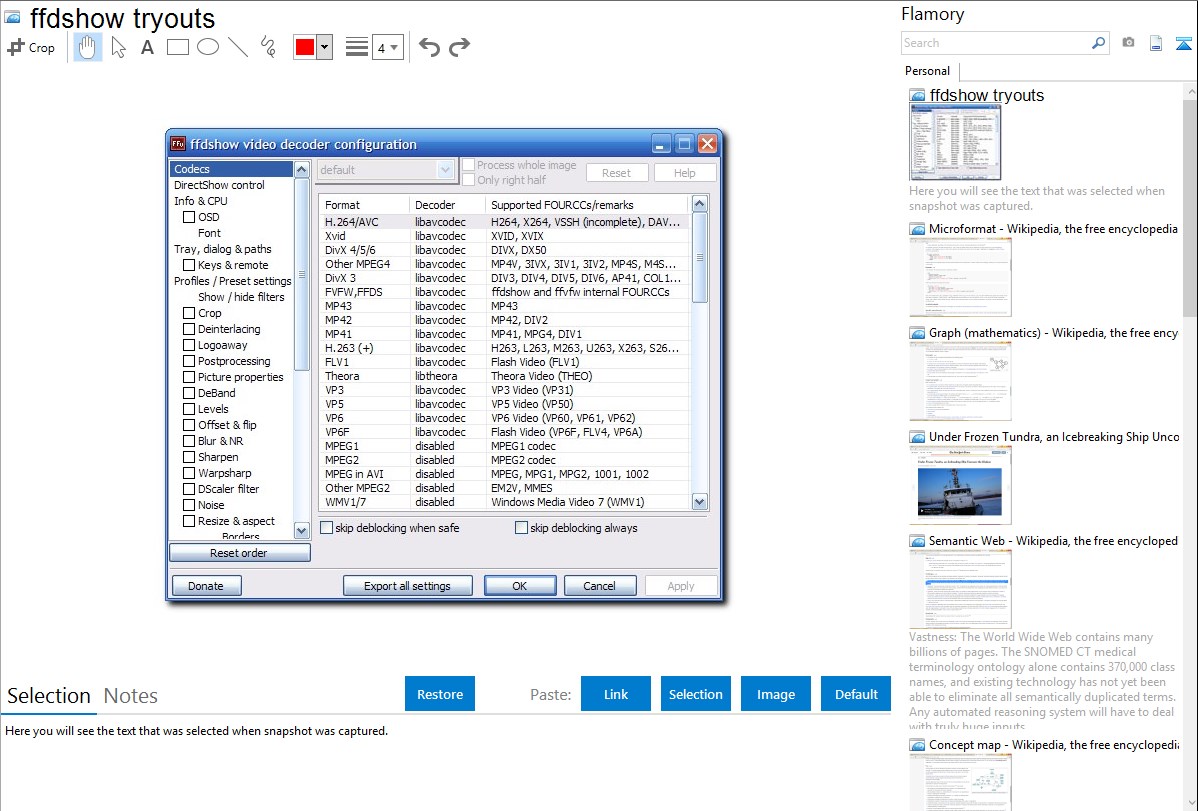1198x811 pixels.
Task: Activate the hand pan tool
Action: (87, 47)
